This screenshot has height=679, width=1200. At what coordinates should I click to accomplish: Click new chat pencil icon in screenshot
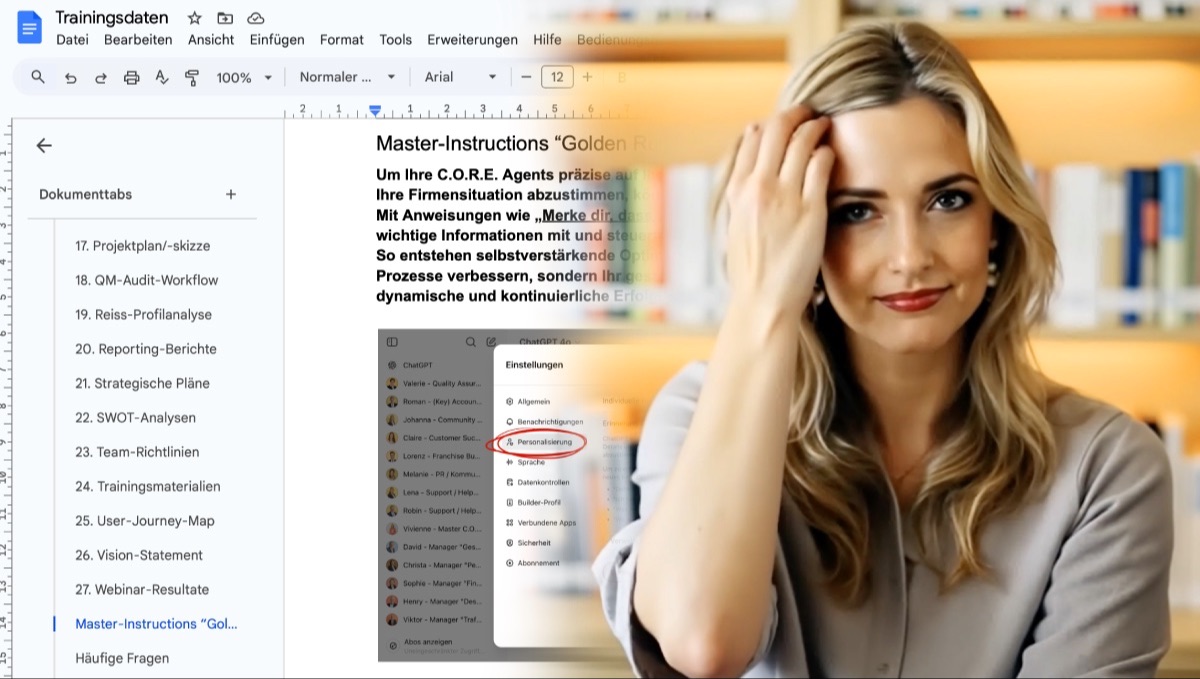pos(491,342)
